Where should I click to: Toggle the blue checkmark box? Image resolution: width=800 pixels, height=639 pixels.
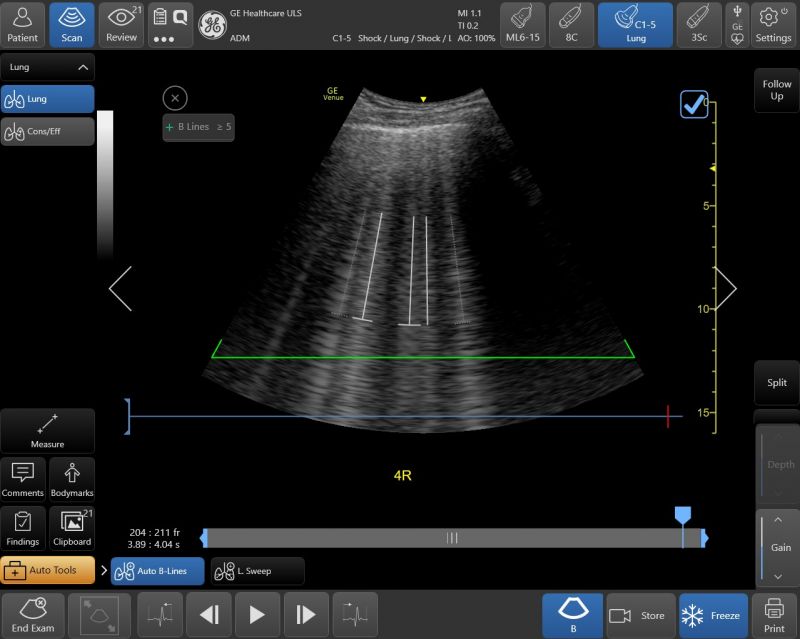[x=694, y=105]
